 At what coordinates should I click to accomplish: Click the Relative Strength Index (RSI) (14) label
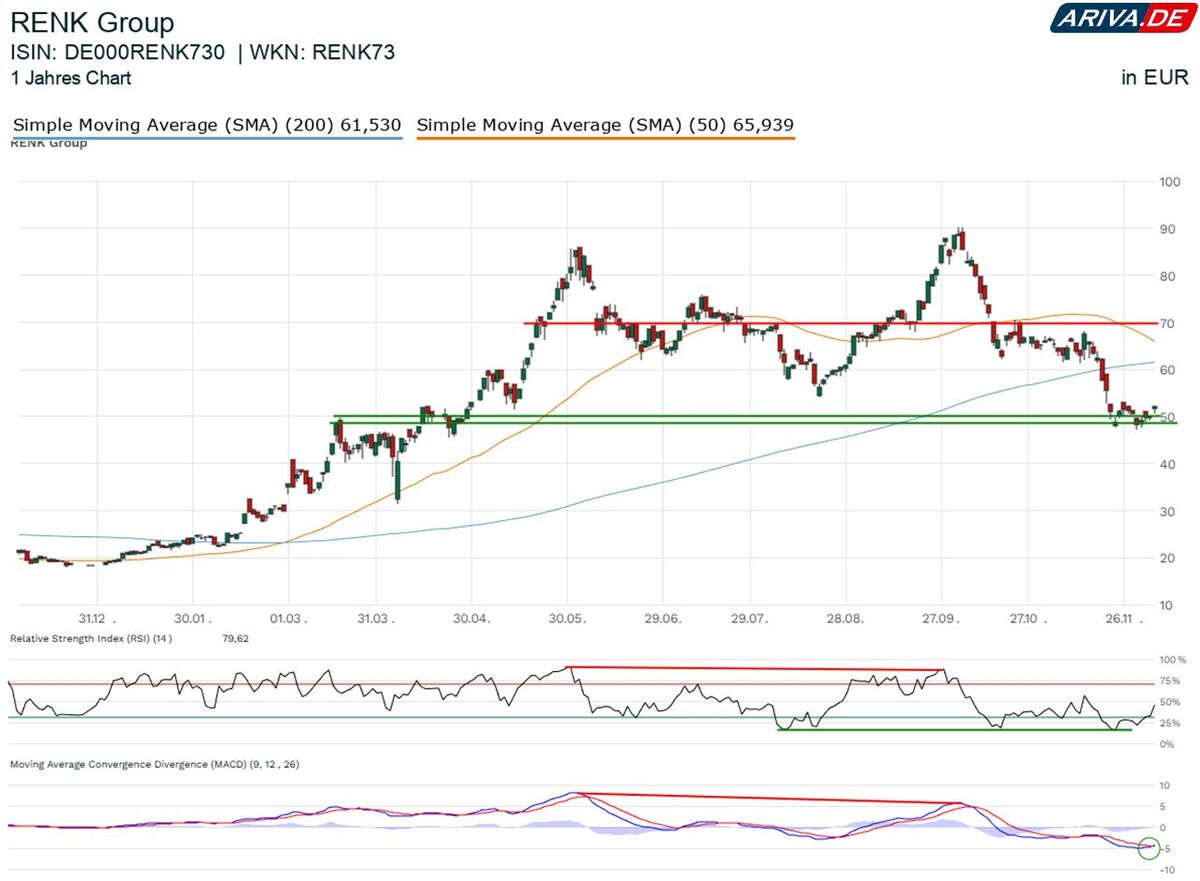point(92,638)
